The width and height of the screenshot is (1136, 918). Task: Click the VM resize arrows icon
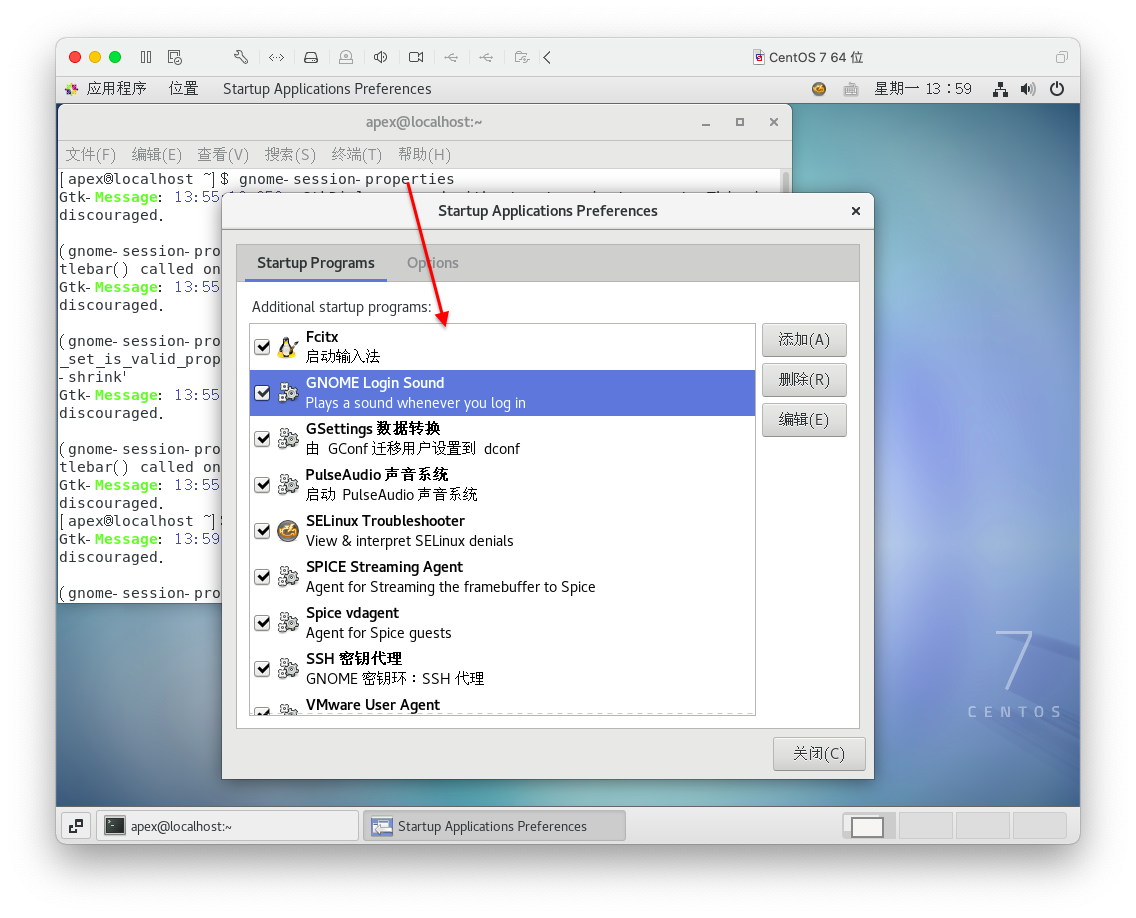(x=276, y=57)
